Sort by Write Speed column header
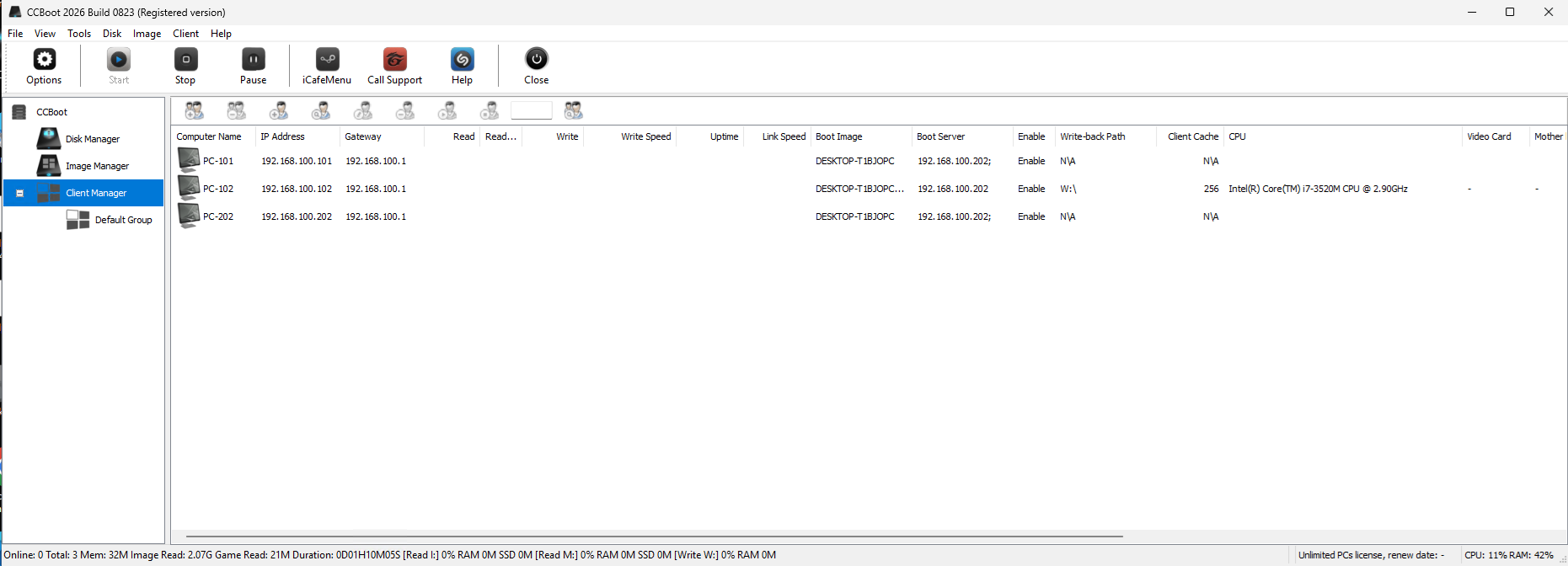1568x566 pixels. [630, 136]
